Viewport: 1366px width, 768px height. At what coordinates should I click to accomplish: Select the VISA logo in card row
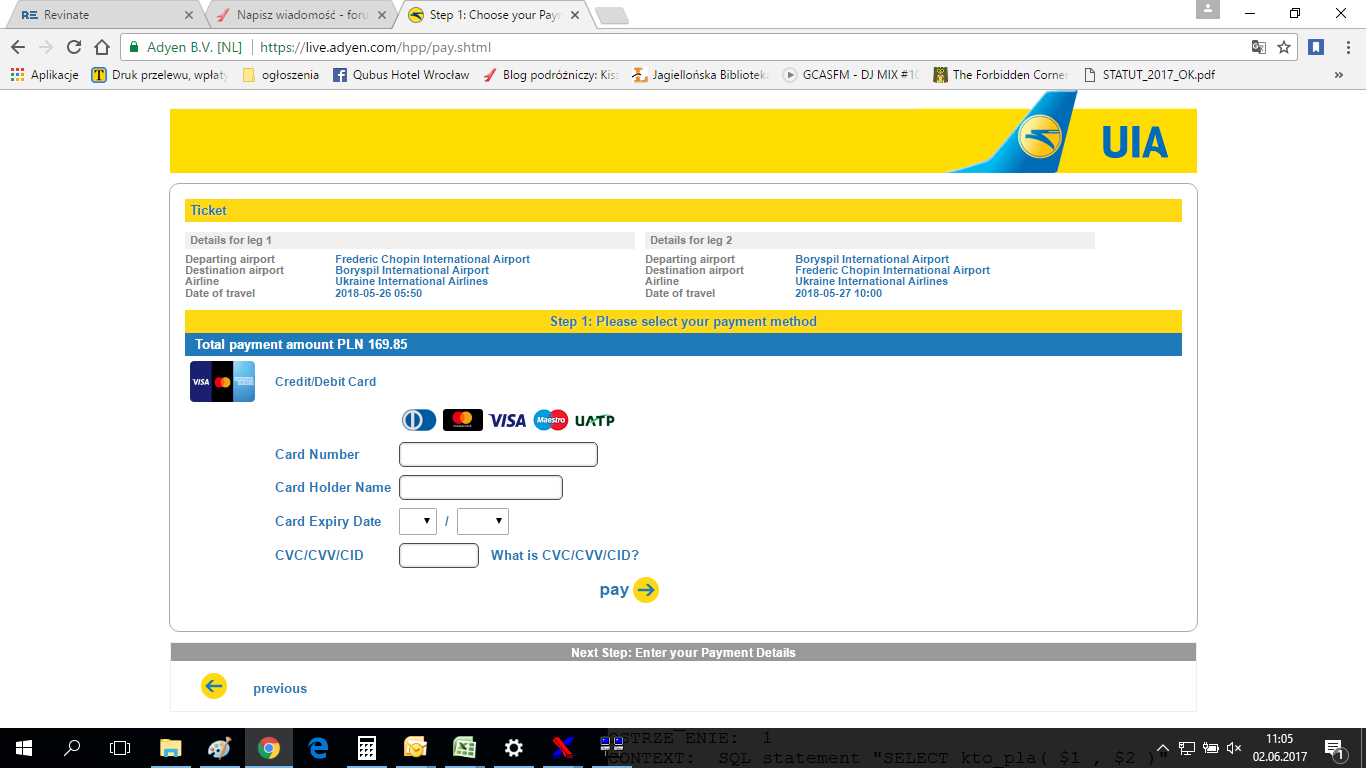[x=507, y=420]
